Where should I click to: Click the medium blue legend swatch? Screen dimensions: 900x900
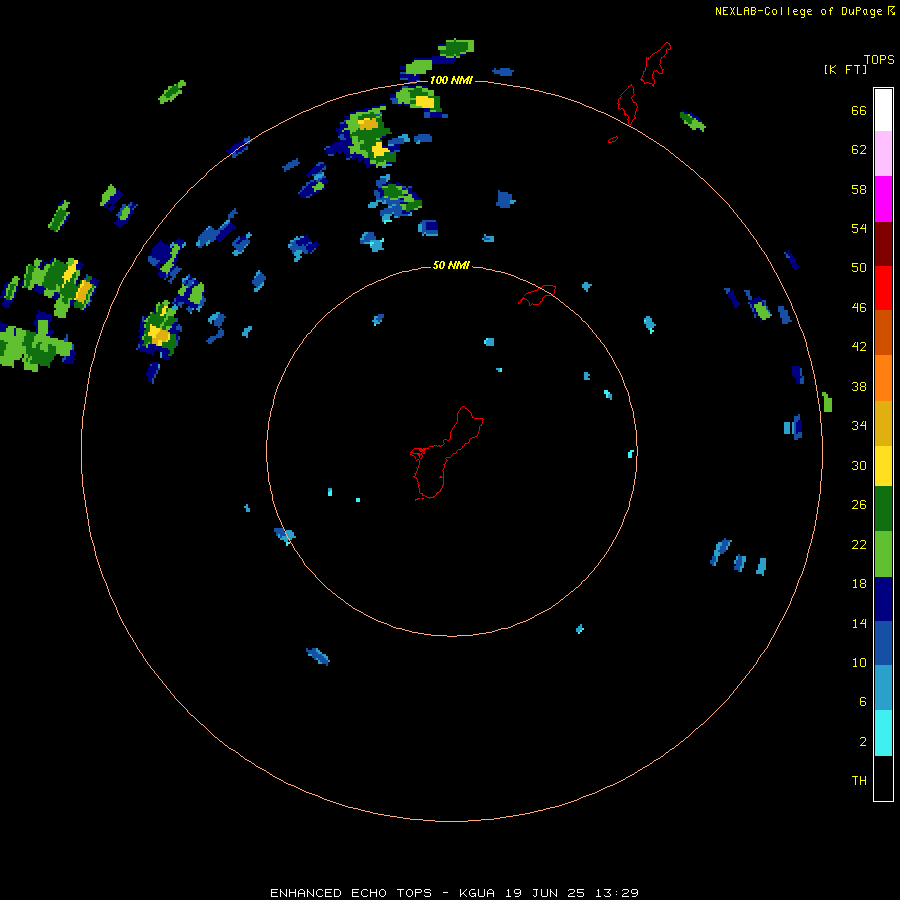tap(883, 643)
